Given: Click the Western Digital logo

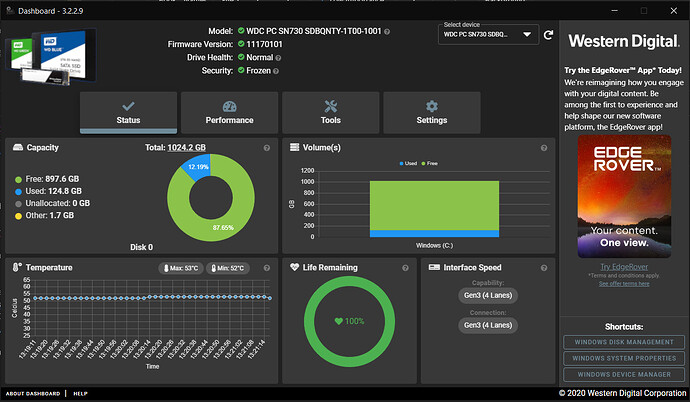Looking at the screenshot, I should (x=624, y=41).
